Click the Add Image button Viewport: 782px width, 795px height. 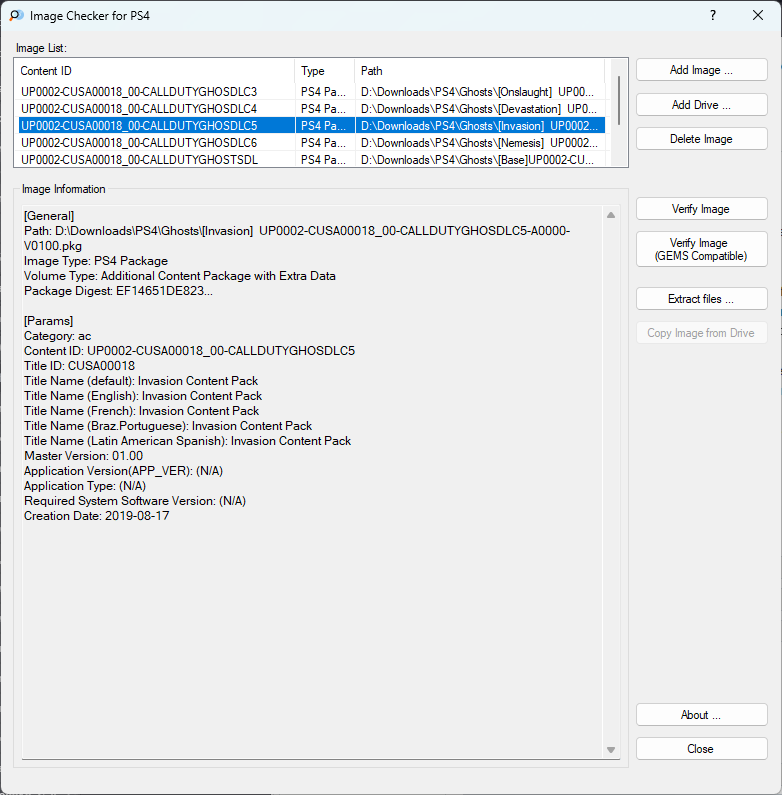tap(701, 70)
